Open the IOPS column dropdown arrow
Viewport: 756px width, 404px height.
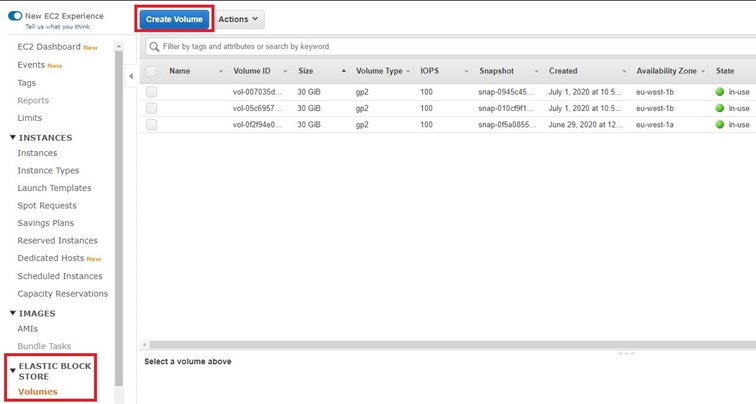pos(466,71)
